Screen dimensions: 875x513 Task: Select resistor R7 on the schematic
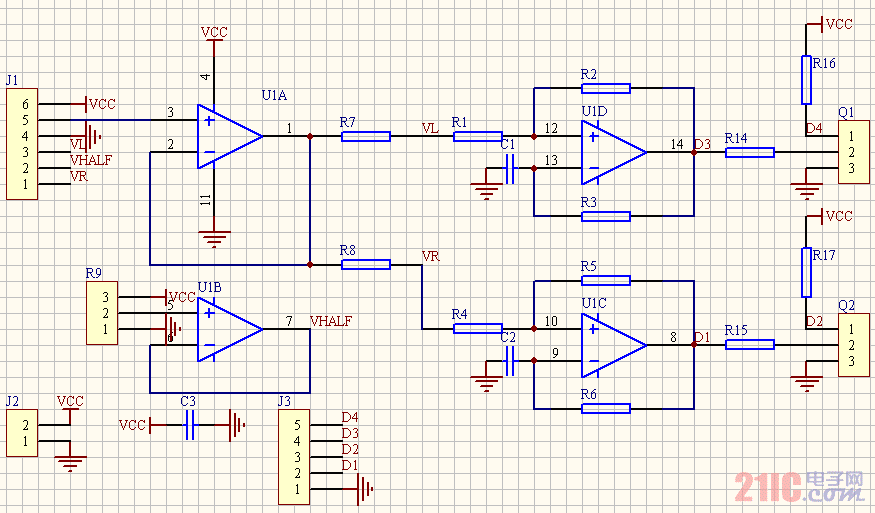(365, 136)
